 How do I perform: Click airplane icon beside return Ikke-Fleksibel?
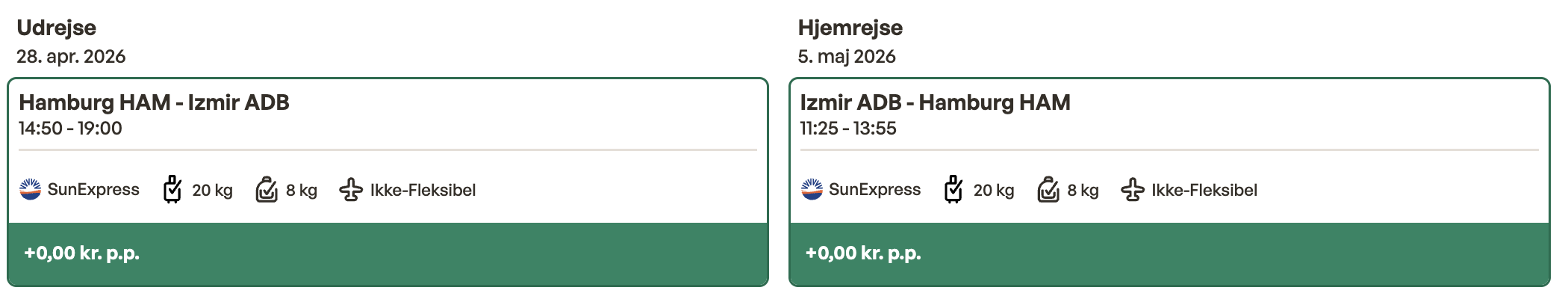click(1132, 190)
